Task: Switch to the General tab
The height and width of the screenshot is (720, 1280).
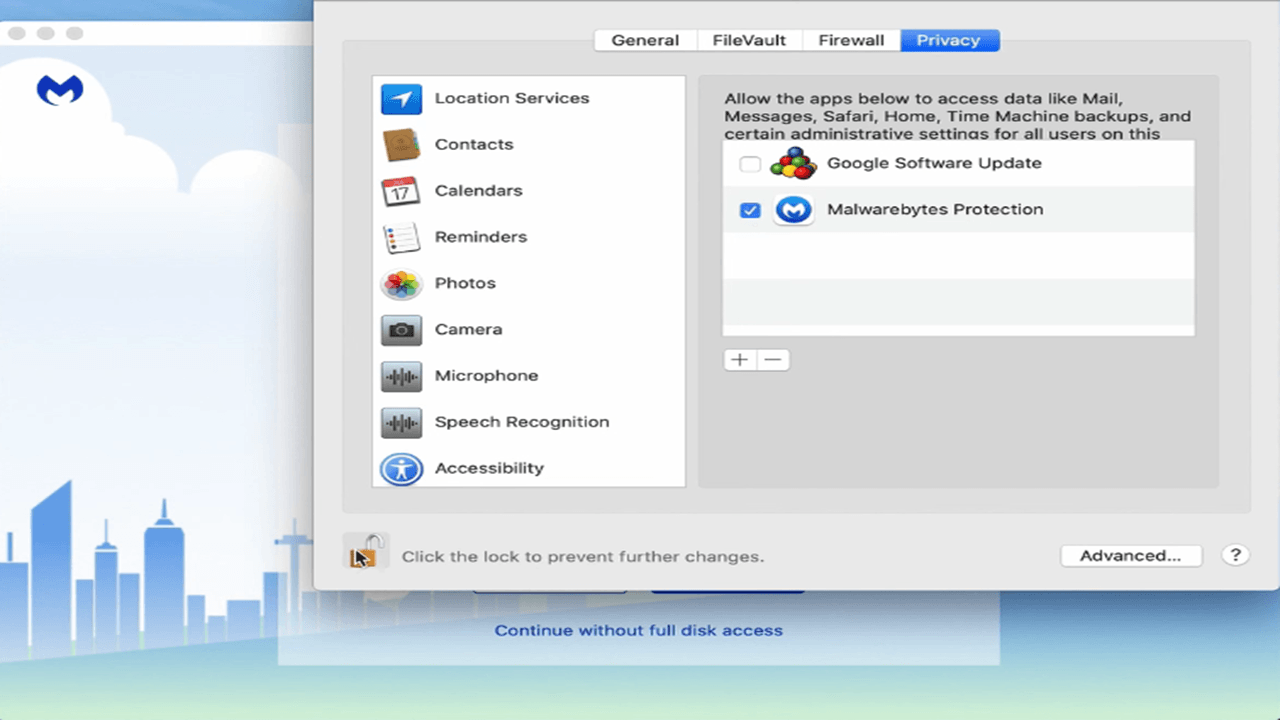Action: pyautogui.click(x=645, y=40)
